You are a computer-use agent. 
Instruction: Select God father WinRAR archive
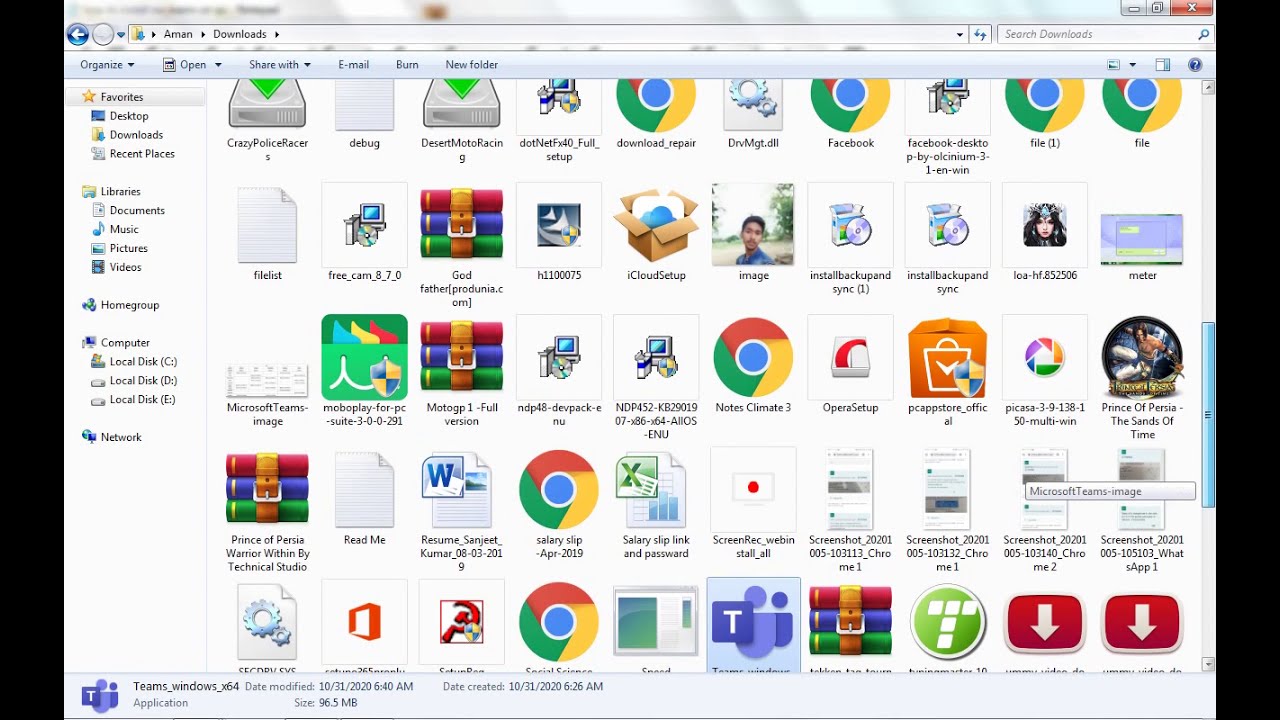461,224
